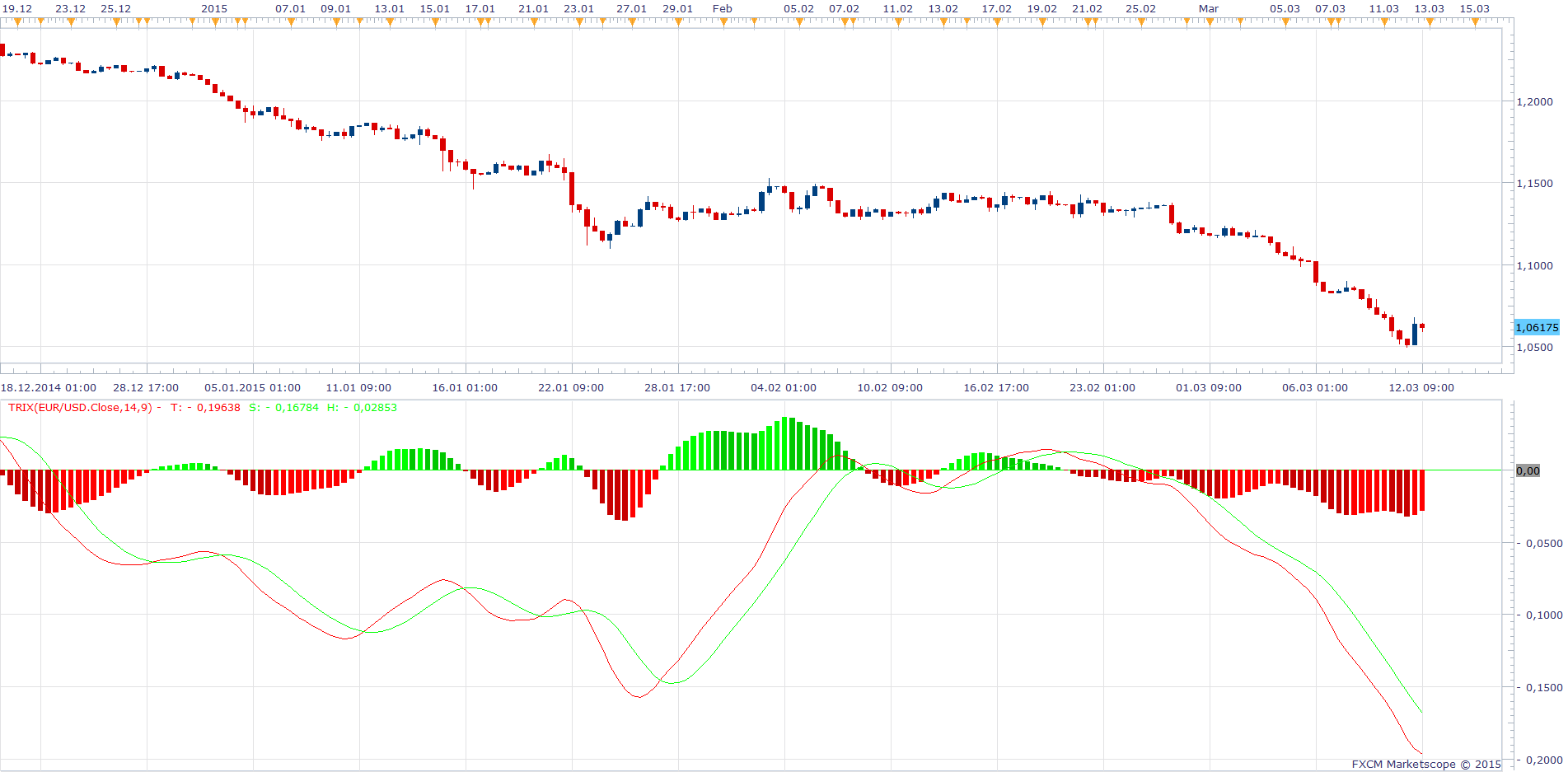Click the signal value S: -0,16784
1568x772 pixels.
[x=283, y=408]
